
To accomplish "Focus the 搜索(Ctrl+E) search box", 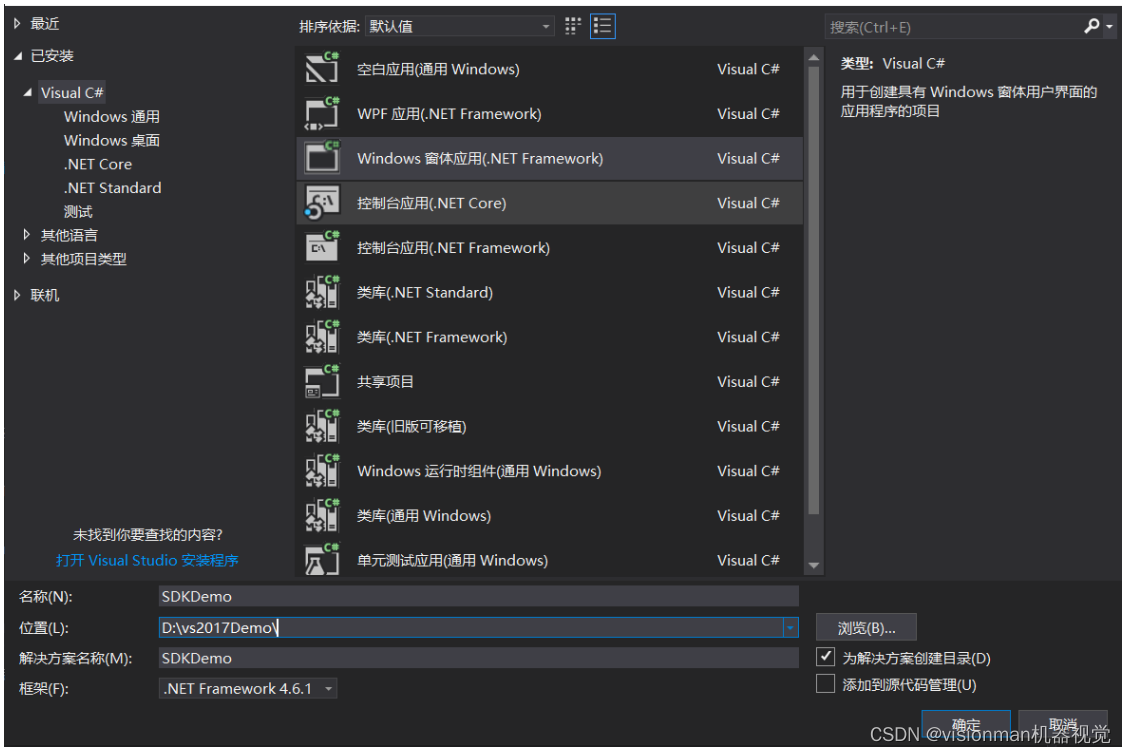I will tap(952, 27).
